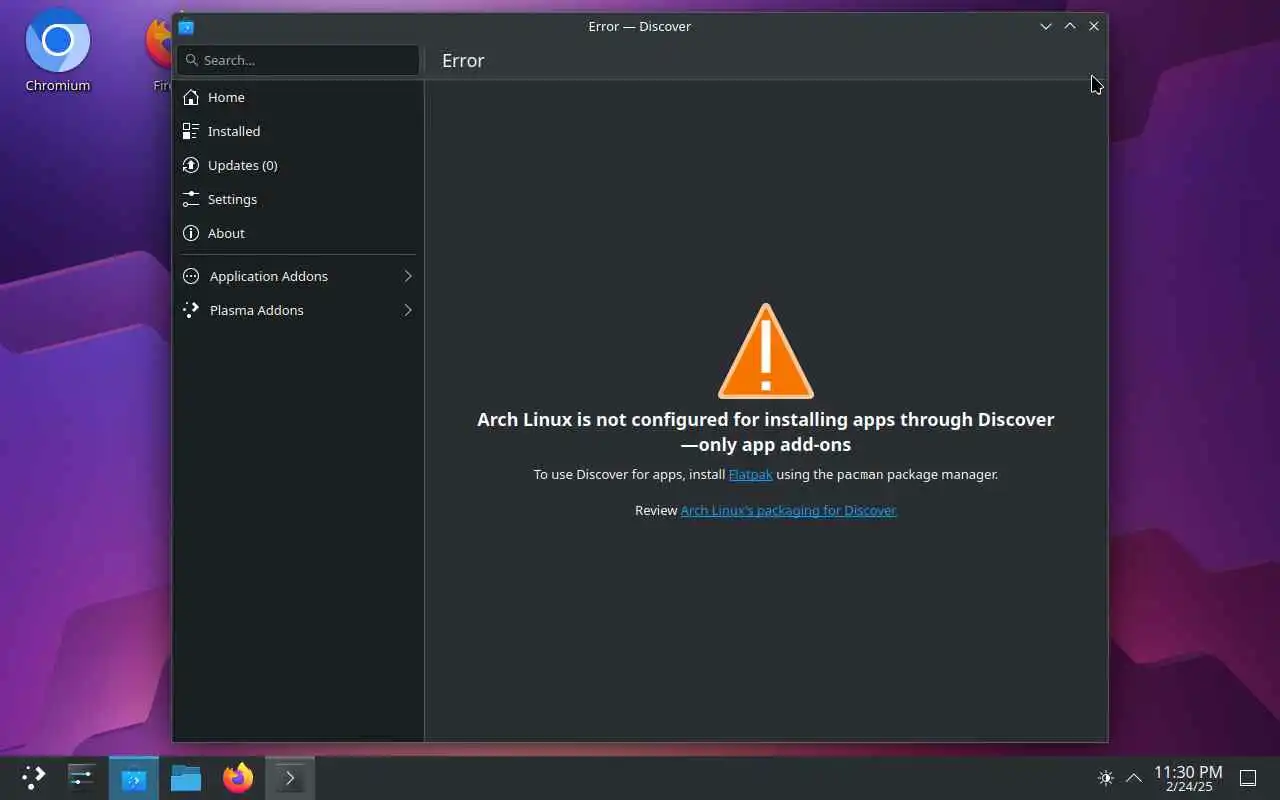Click the 'Arch Linux is not configured' message
This screenshot has width=1280, height=800.
[766, 432]
